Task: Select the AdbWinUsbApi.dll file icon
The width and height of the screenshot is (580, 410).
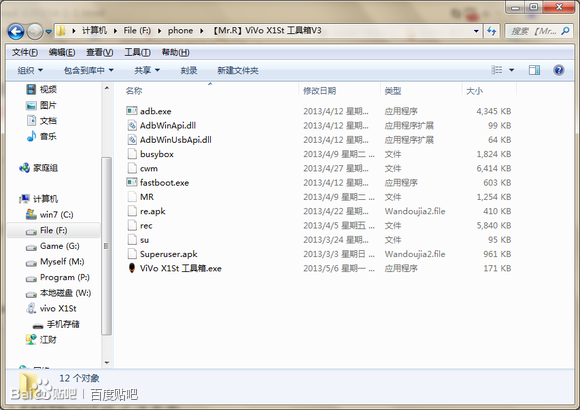Action: (x=132, y=140)
